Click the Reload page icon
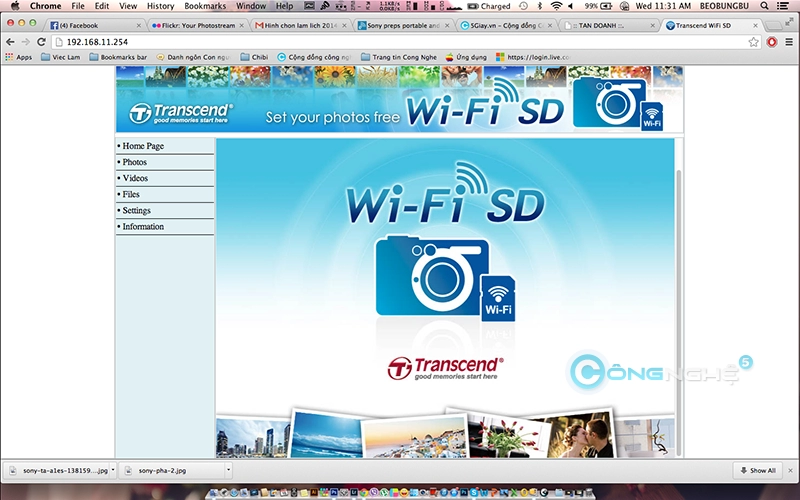The height and width of the screenshot is (500, 800). coord(41,42)
